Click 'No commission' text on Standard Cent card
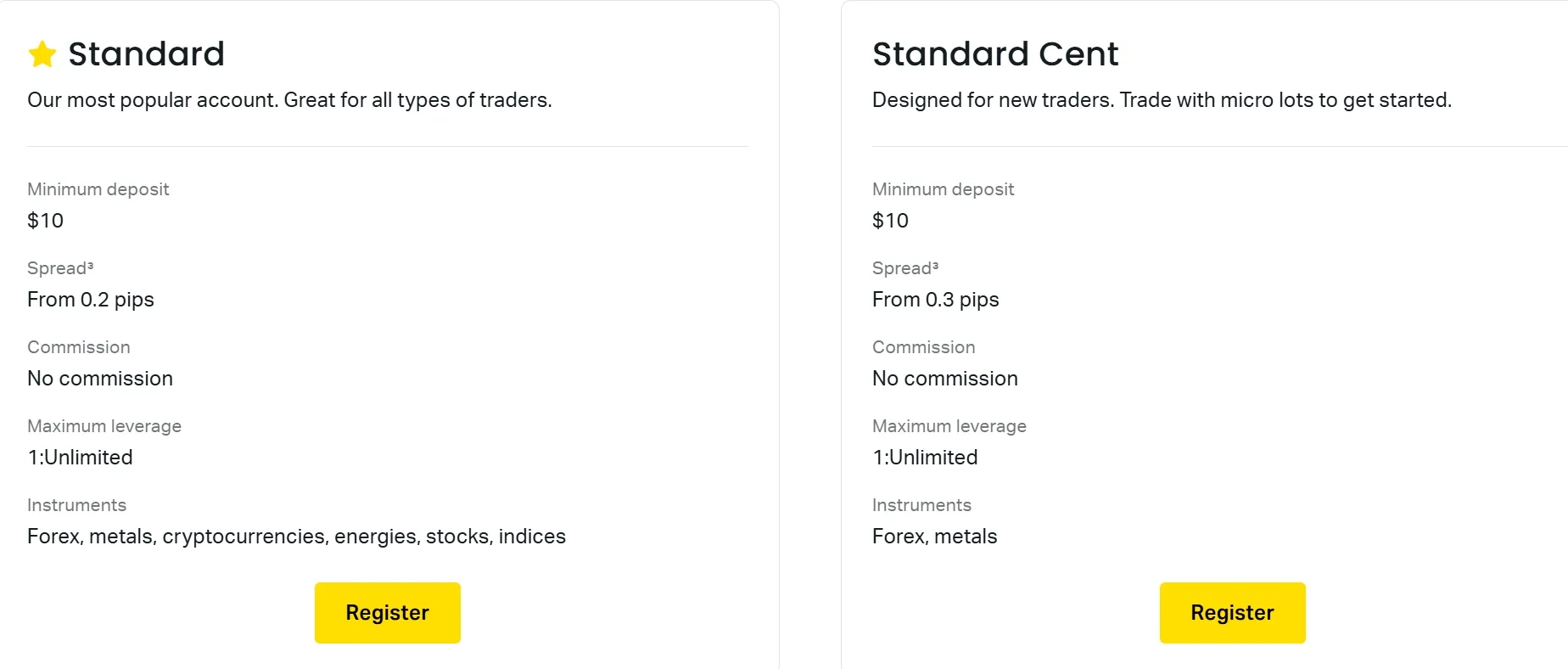Image resolution: width=1568 pixels, height=669 pixels. [x=944, y=378]
